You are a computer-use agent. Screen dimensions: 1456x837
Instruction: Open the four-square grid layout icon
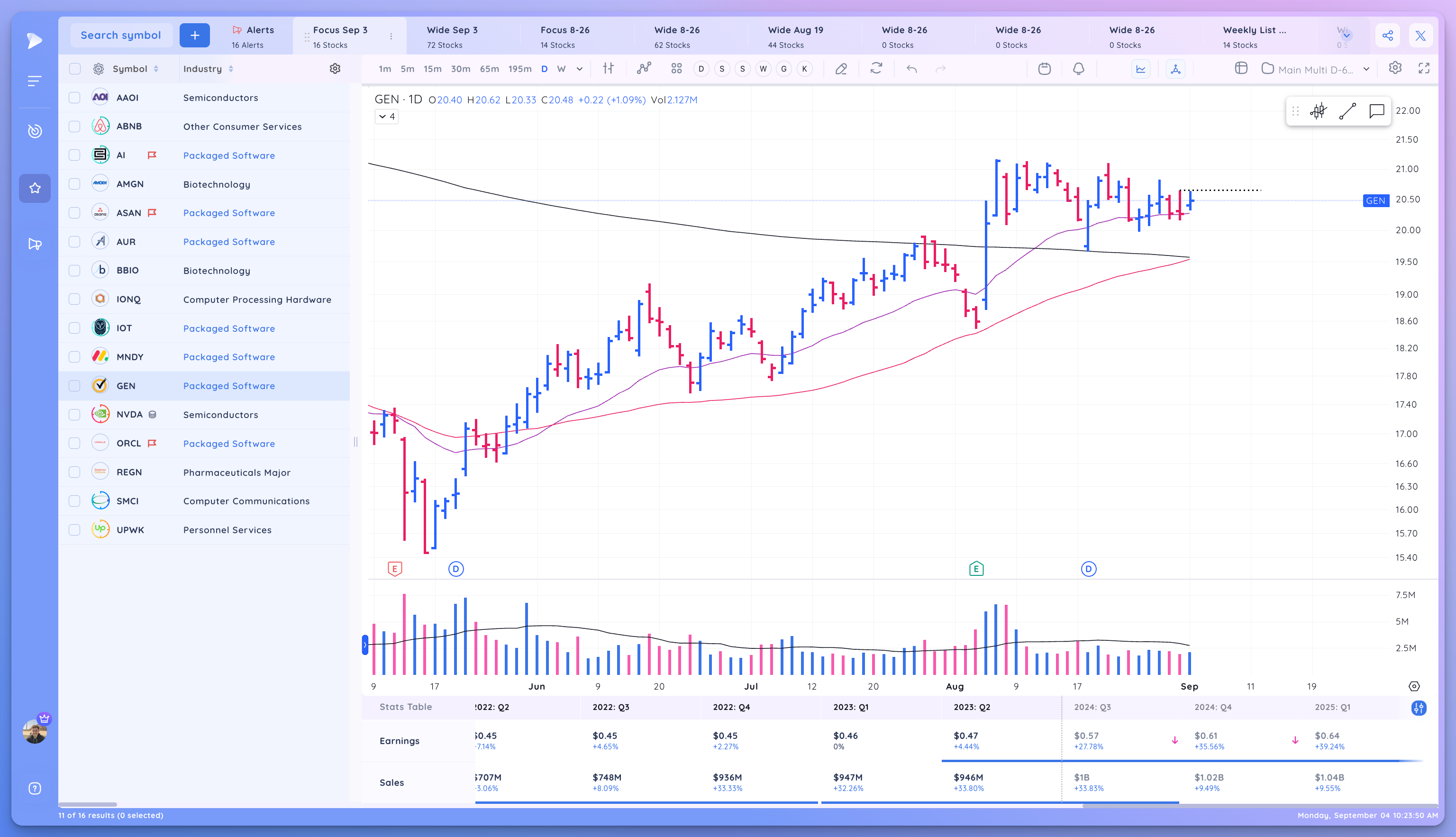point(676,68)
